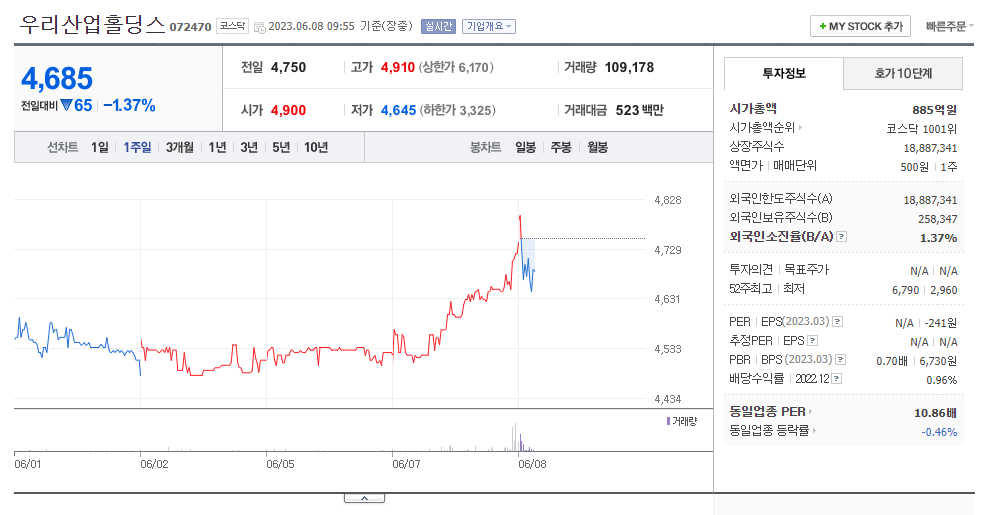Open help icon beside 배당수익률 2022.12
Screen dimensions: 1005x515
tap(836, 379)
